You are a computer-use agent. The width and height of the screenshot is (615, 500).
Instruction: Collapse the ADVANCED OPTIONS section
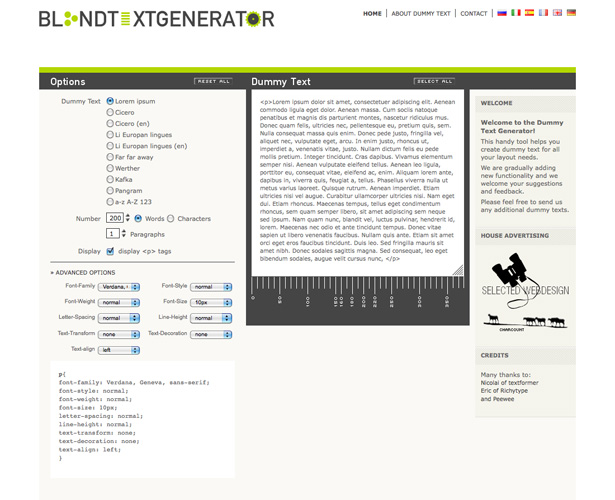[83, 273]
